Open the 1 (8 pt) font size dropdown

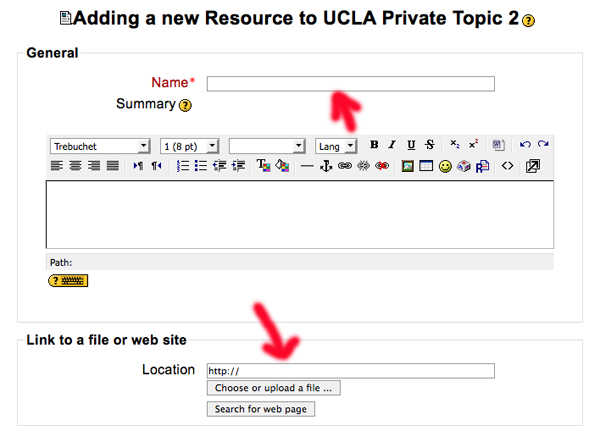pos(189,146)
